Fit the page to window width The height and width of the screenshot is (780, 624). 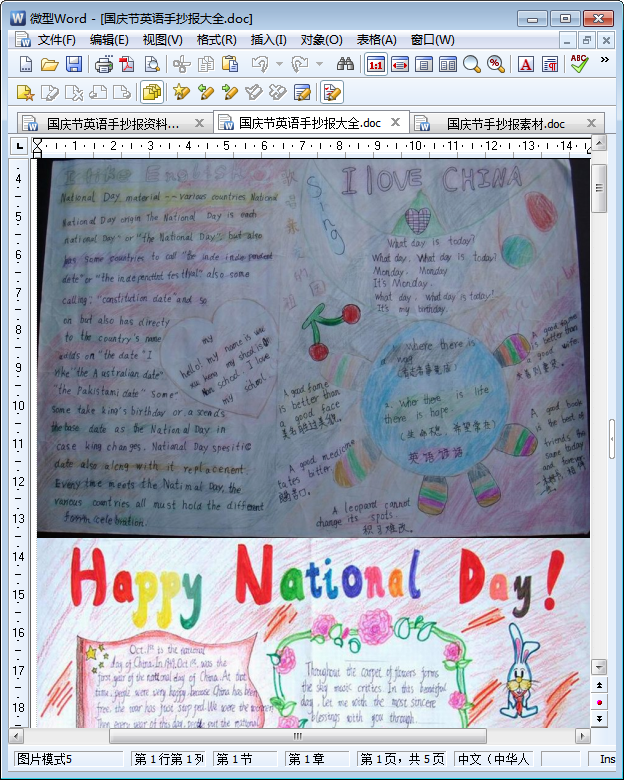[400, 64]
